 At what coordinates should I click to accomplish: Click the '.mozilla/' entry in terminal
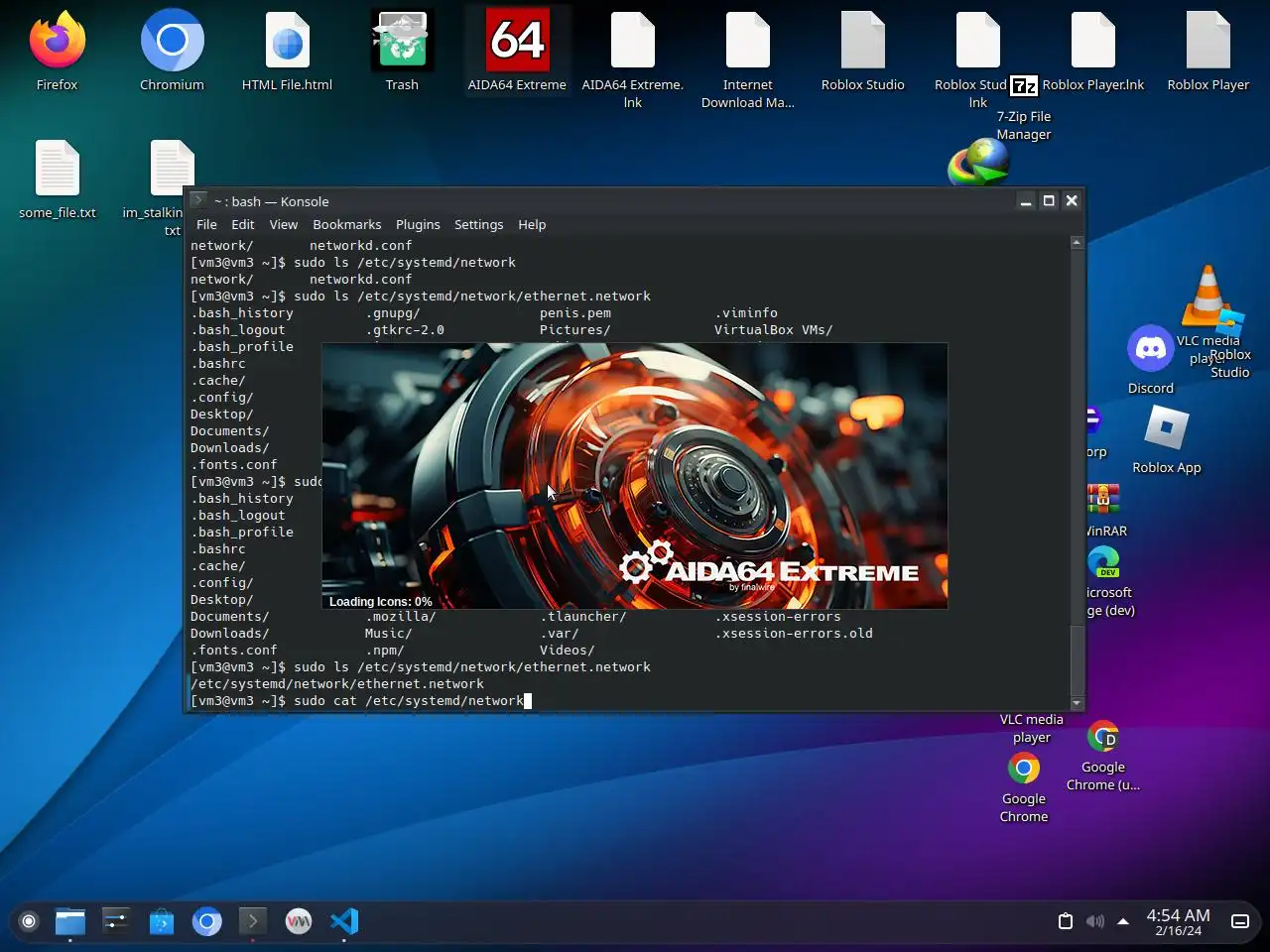[x=401, y=616]
